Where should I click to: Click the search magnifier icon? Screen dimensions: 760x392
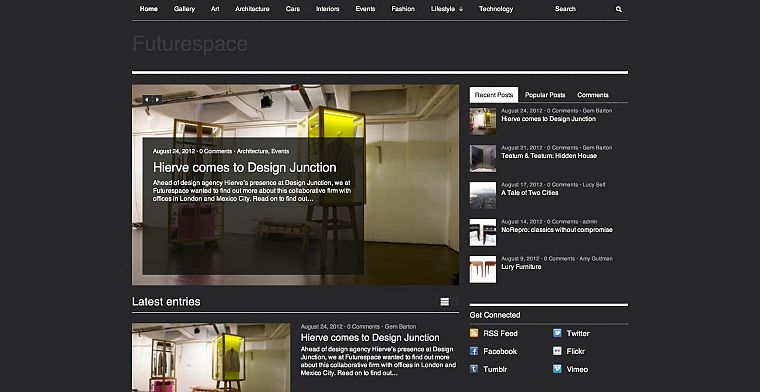pos(618,9)
